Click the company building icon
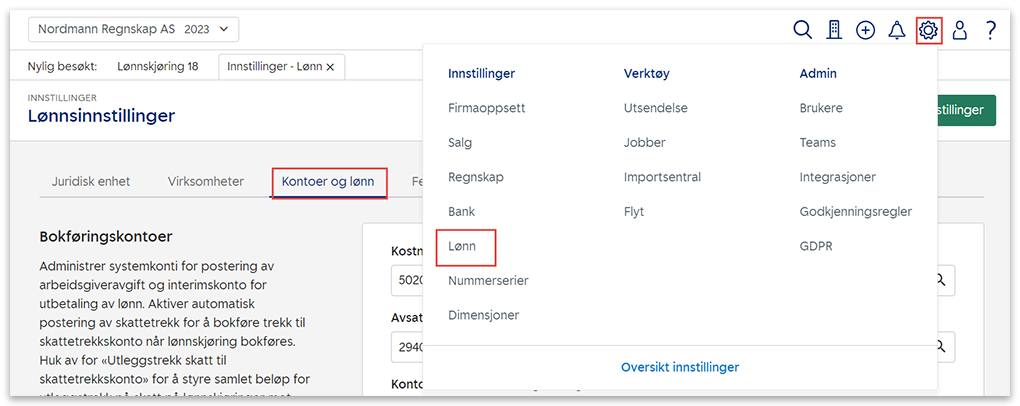 tap(834, 30)
